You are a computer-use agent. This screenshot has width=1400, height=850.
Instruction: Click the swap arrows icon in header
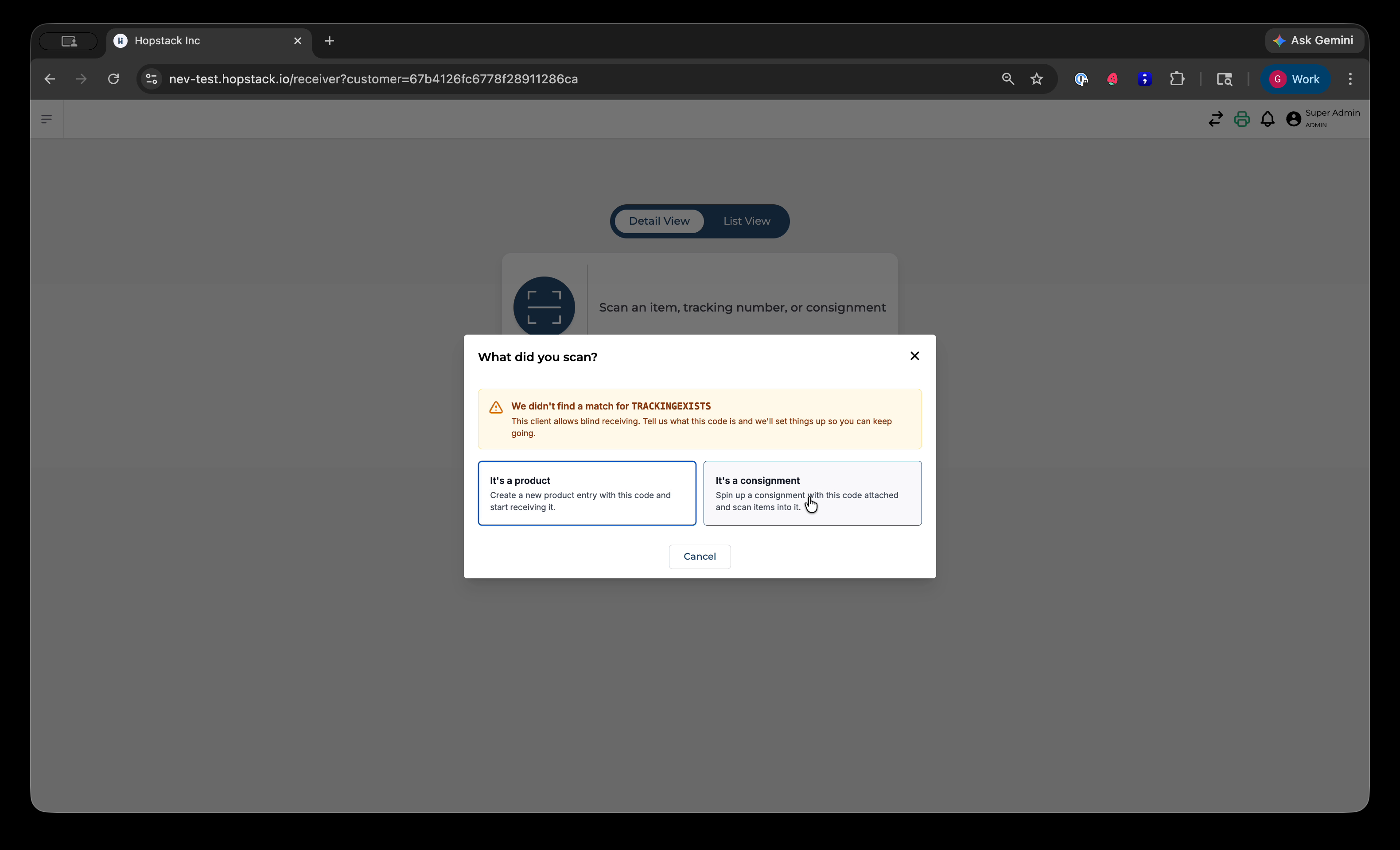click(1215, 119)
